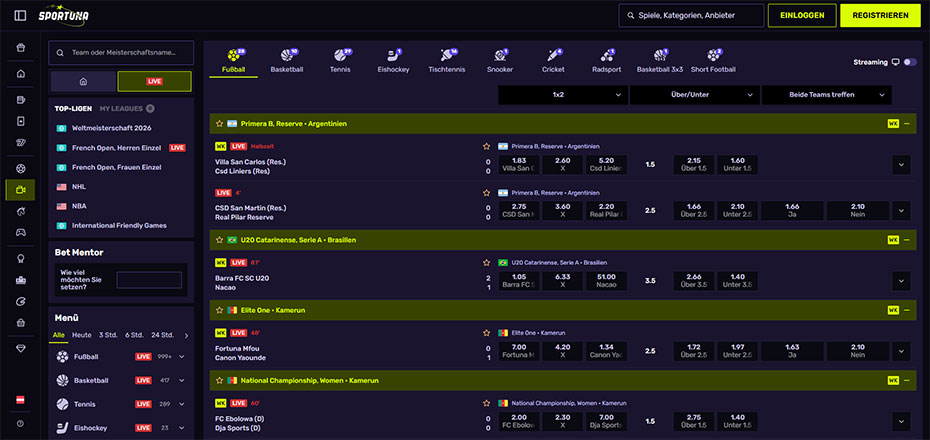Select the Heute time filter tab

tap(82, 335)
